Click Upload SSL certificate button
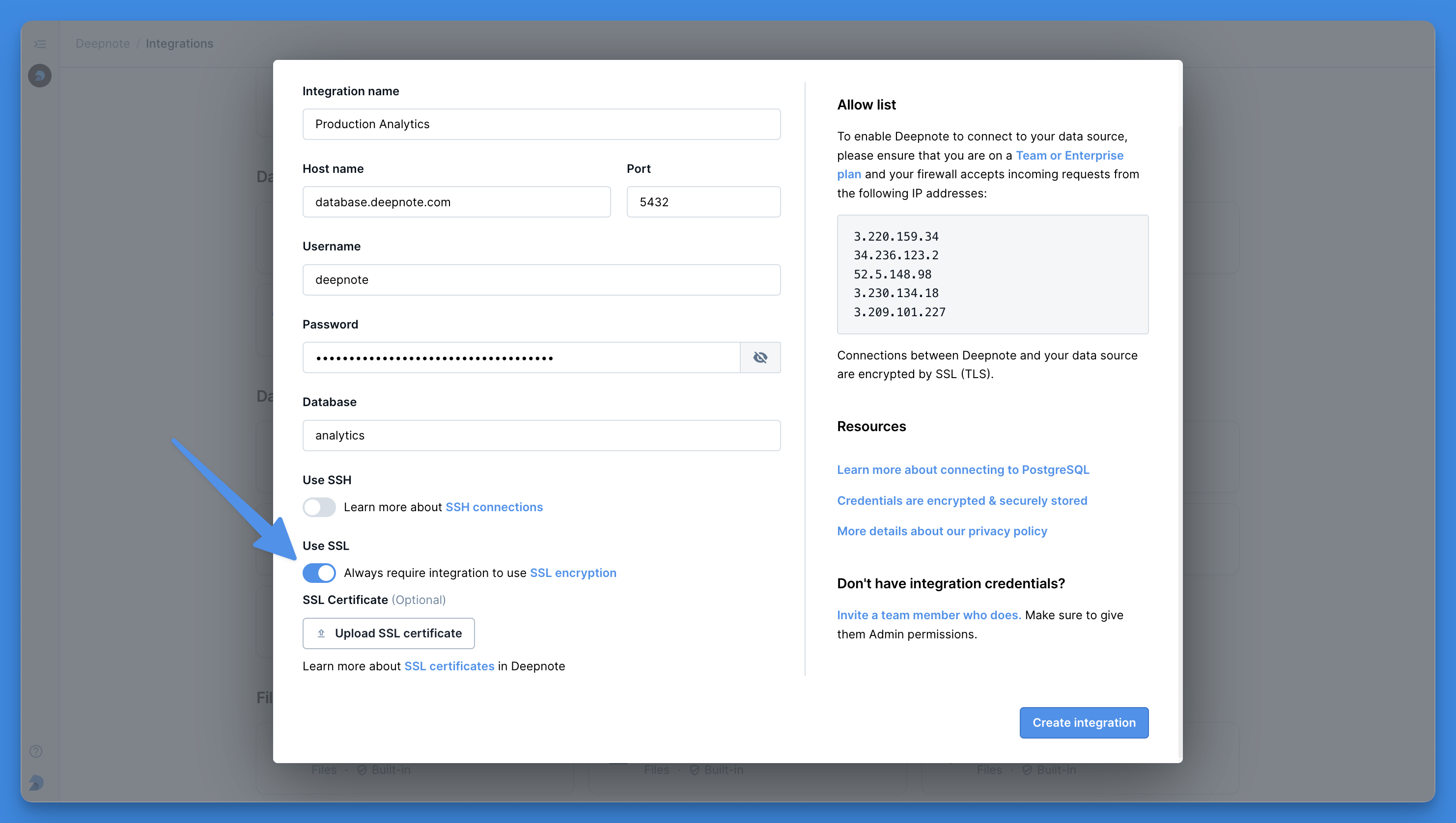Image resolution: width=1456 pixels, height=823 pixels. (397, 633)
